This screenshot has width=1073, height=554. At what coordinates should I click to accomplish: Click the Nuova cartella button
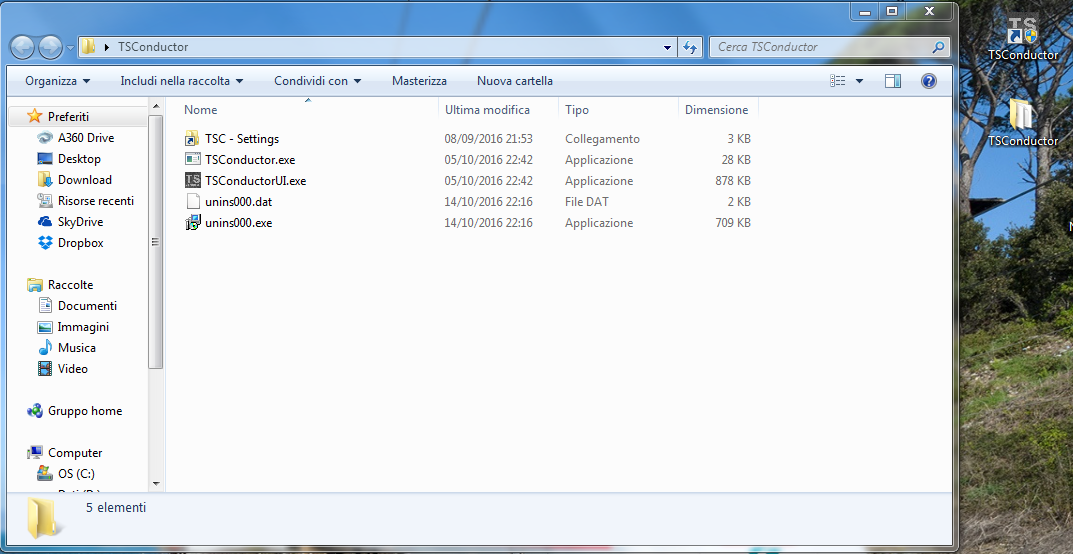click(515, 81)
